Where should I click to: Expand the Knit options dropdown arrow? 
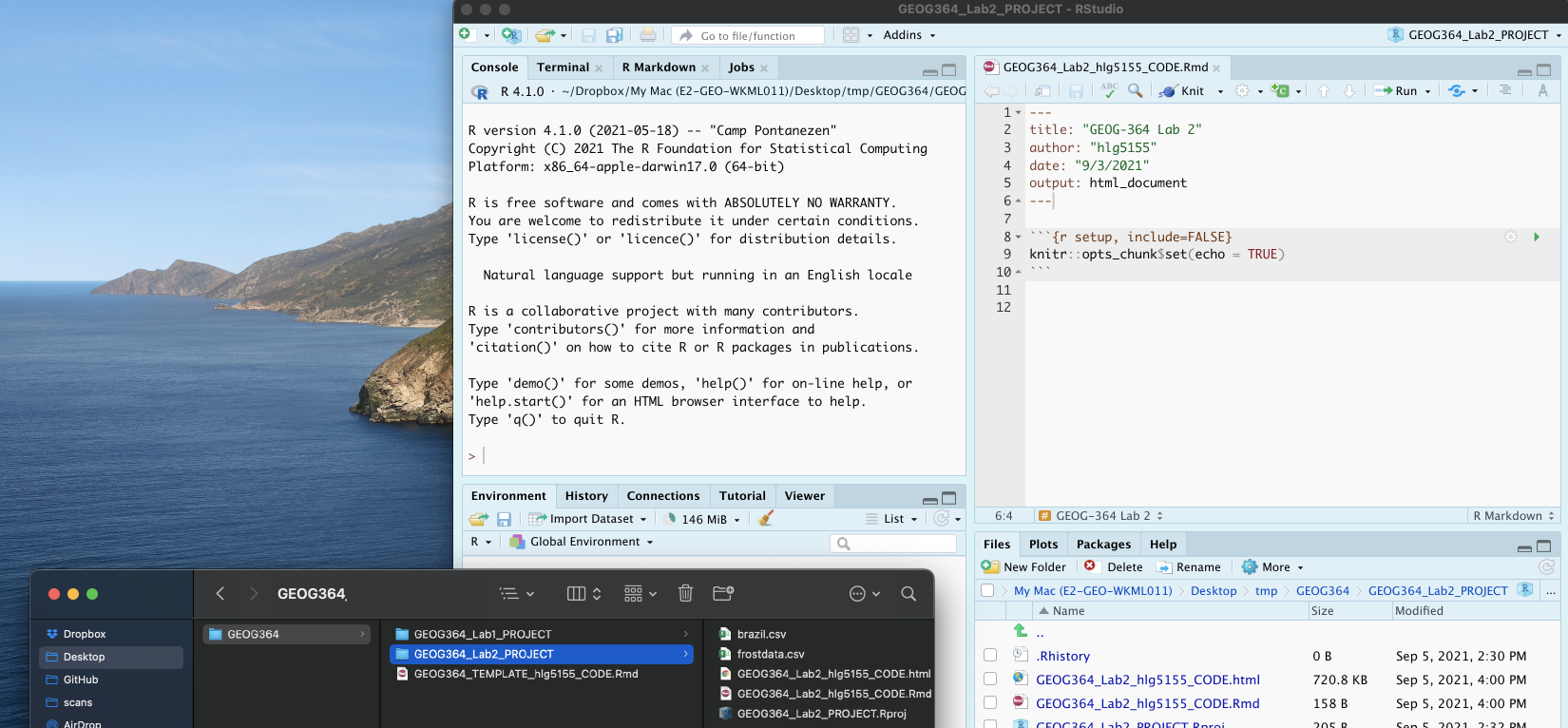tap(1220, 92)
